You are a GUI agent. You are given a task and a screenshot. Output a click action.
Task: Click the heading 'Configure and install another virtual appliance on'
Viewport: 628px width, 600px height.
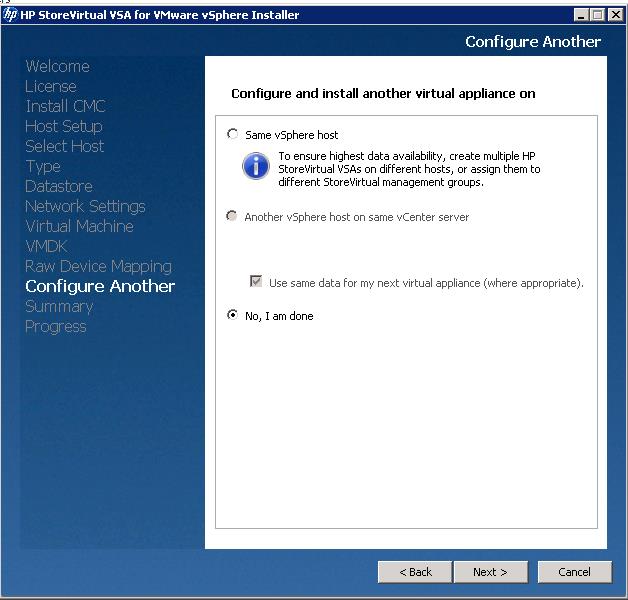pos(383,93)
